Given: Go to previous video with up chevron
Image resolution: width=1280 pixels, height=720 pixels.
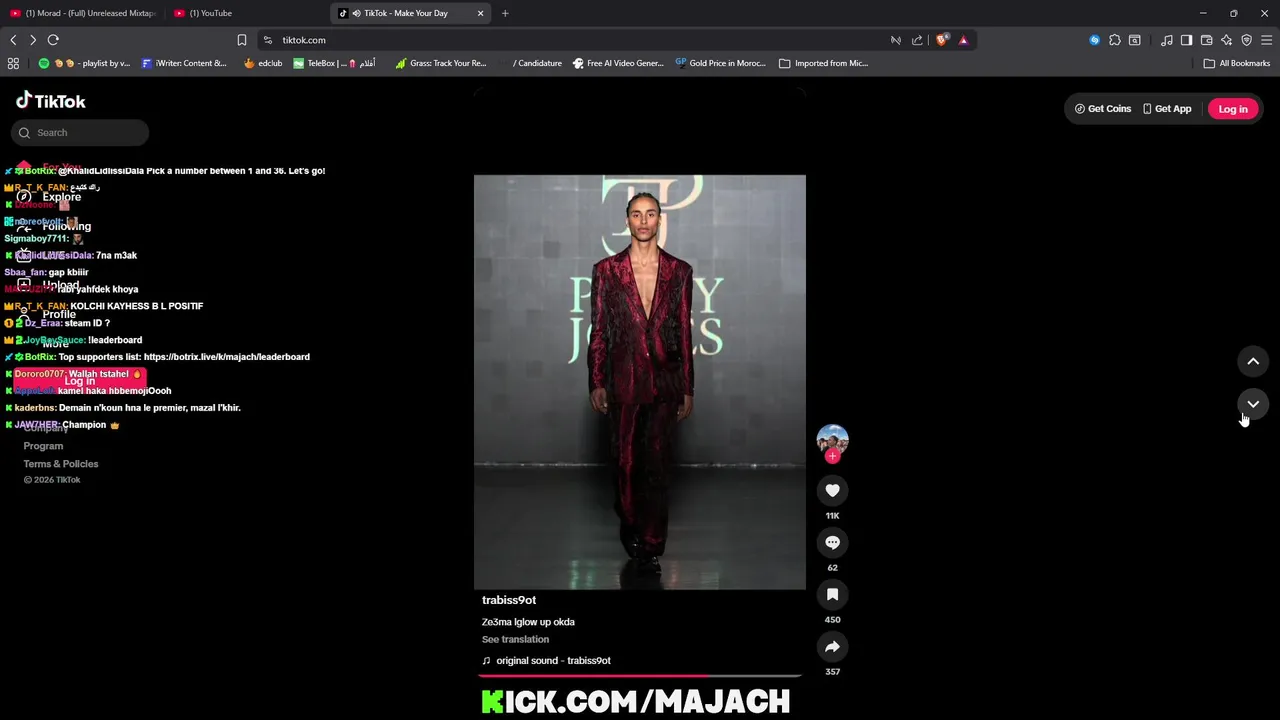Looking at the screenshot, I should click(x=1253, y=361).
